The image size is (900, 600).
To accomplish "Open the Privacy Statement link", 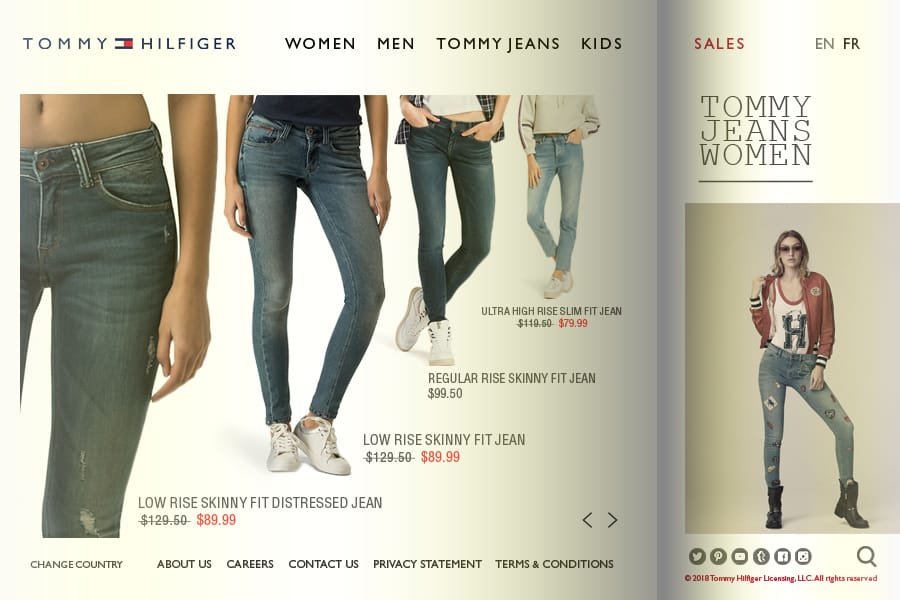I will pos(427,564).
